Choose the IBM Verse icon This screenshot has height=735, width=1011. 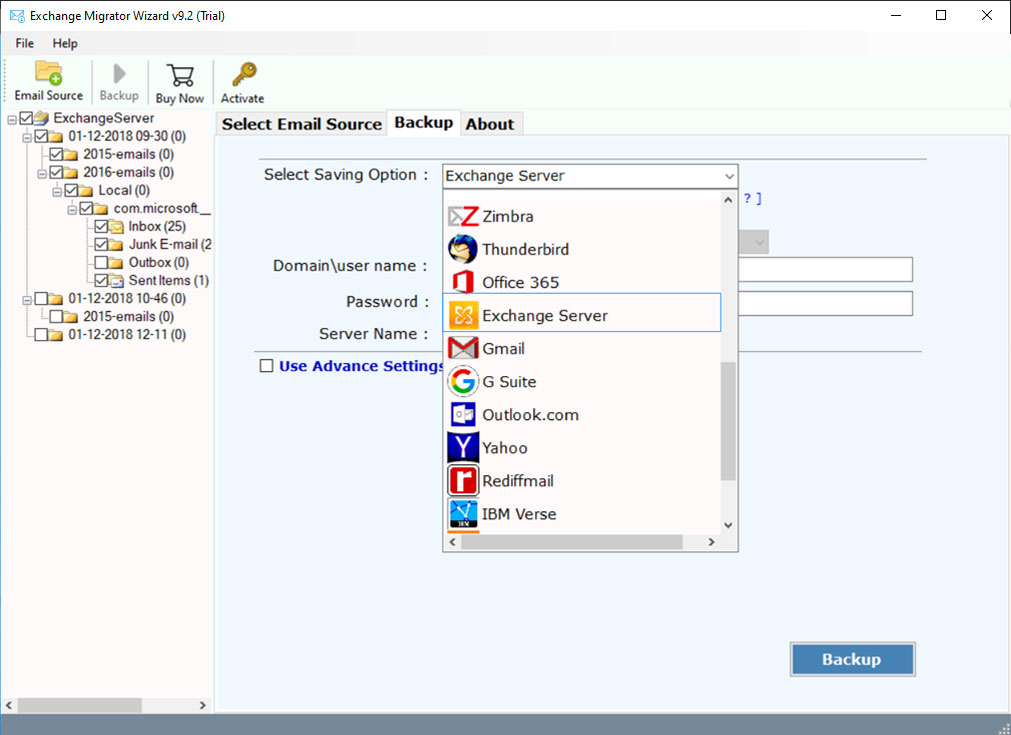[463, 514]
